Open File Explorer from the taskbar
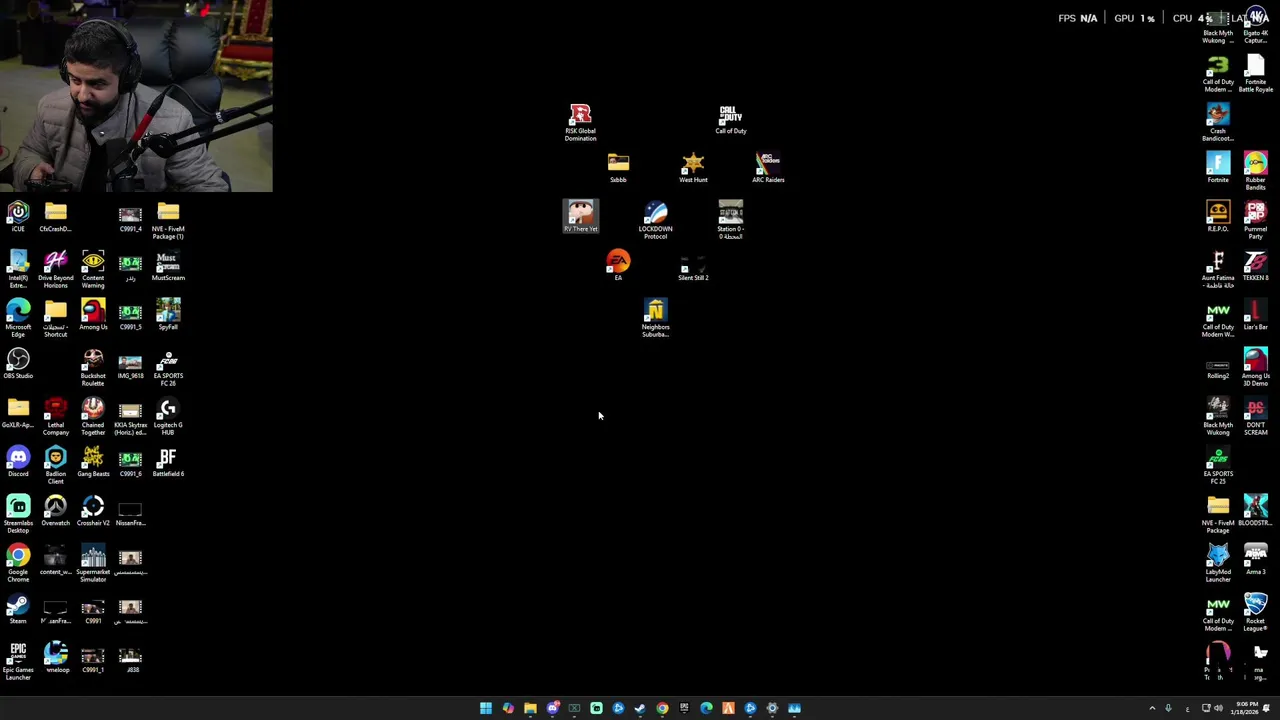The width and height of the screenshot is (1280, 720). [530, 708]
